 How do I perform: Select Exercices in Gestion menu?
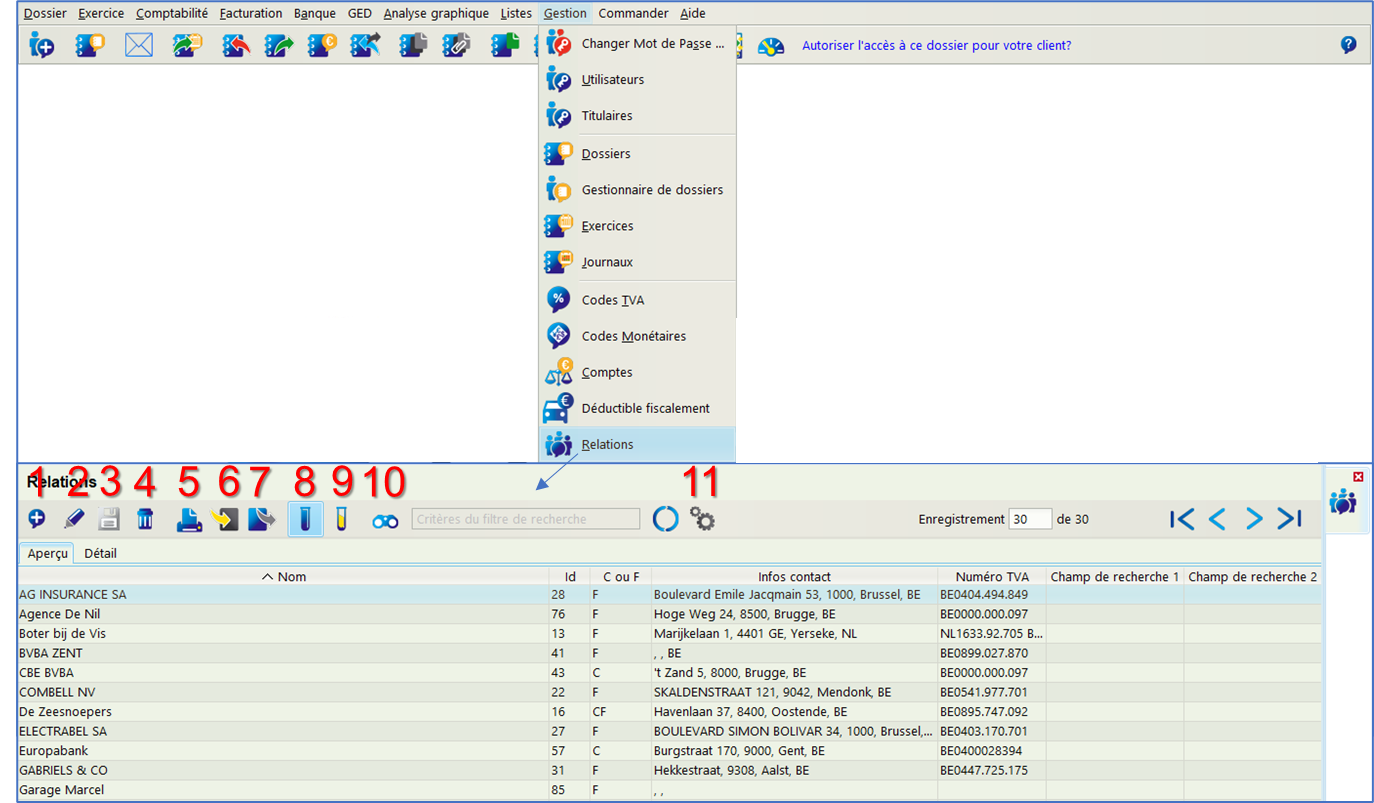[637, 226]
